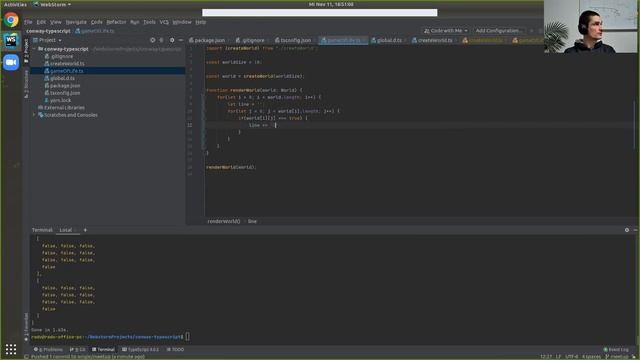This screenshot has width=640, height=360.
Task: Open the Navigate menu
Action: (x=76, y=22)
